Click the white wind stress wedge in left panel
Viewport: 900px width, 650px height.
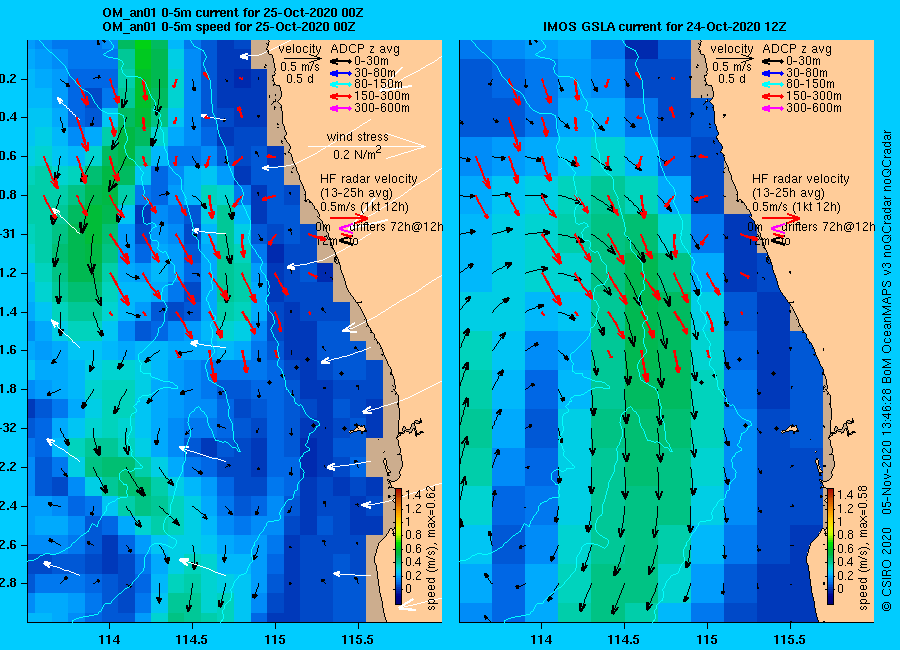367,146
